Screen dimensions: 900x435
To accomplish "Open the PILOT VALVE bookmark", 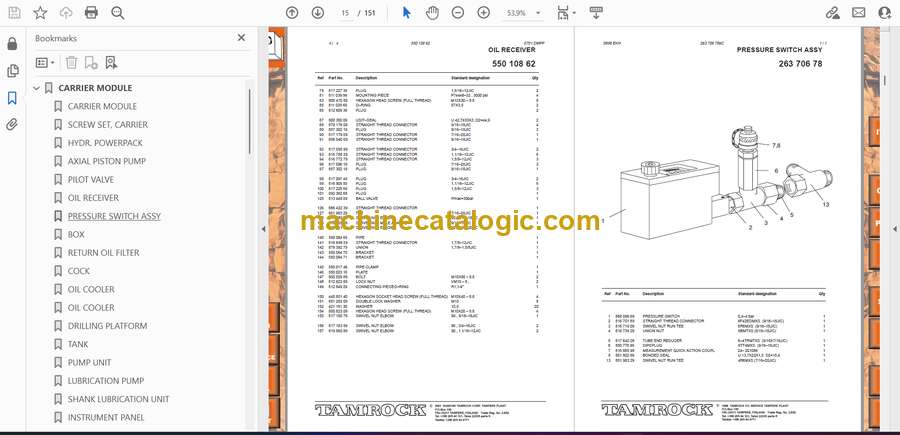I will 91,180.
